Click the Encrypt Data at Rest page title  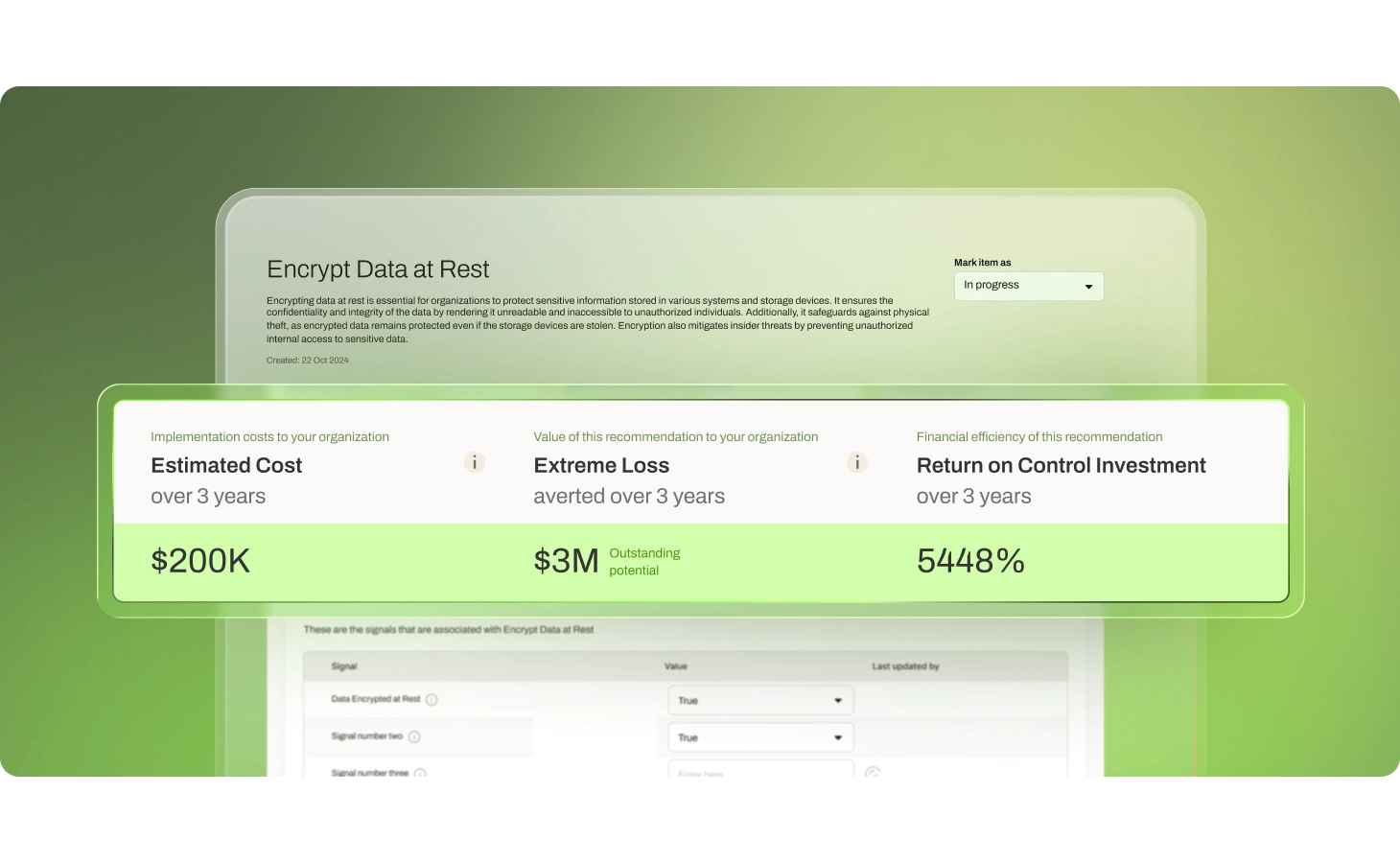[x=378, y=269]
